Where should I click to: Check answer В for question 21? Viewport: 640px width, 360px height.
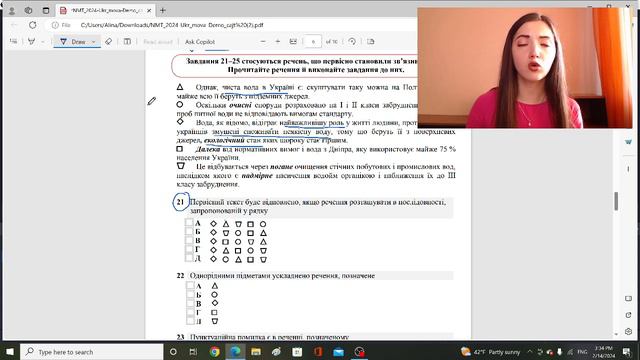[189, 240]
